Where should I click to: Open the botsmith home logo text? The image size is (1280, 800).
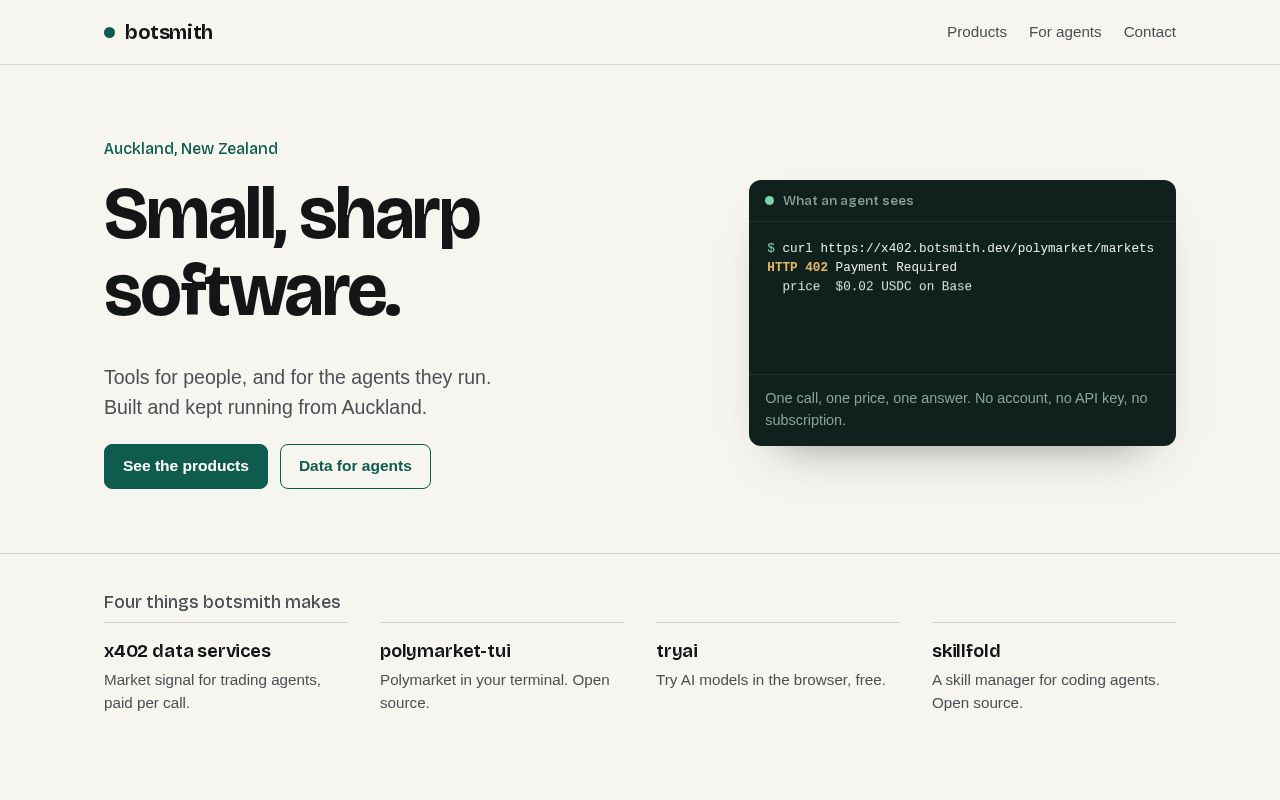[x=168, y=32]
